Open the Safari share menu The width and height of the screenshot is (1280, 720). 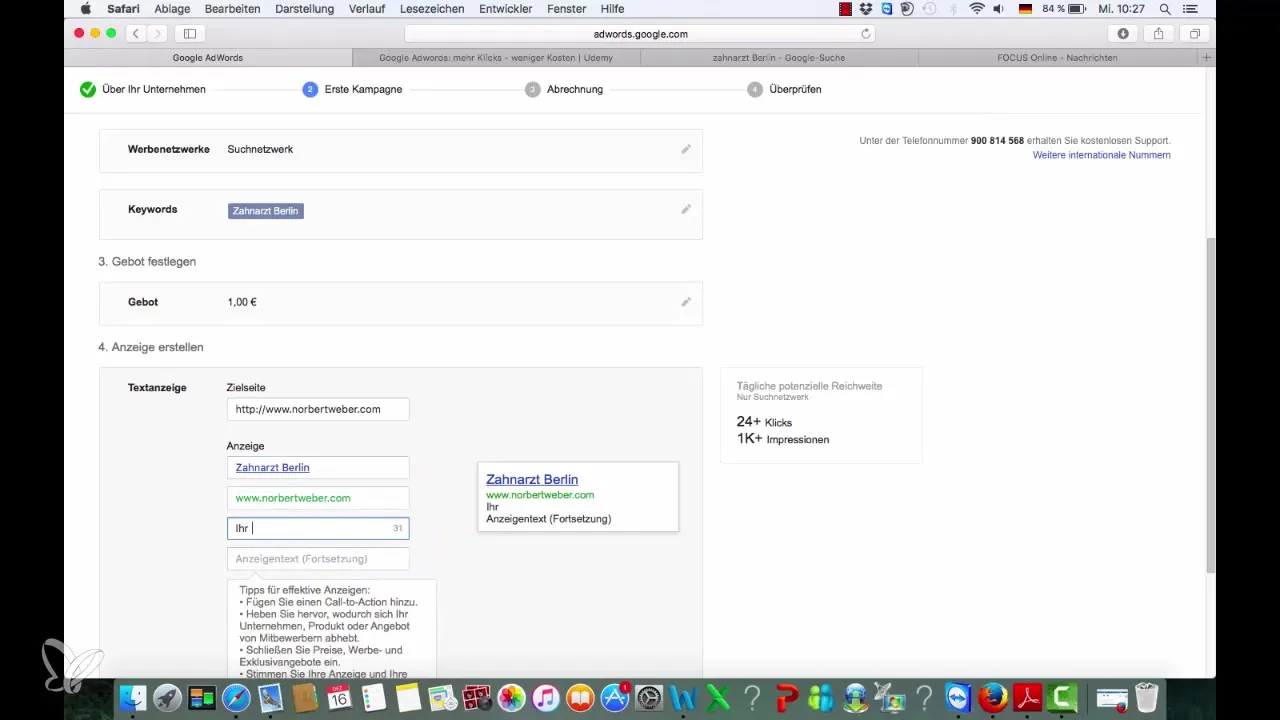1158,33
